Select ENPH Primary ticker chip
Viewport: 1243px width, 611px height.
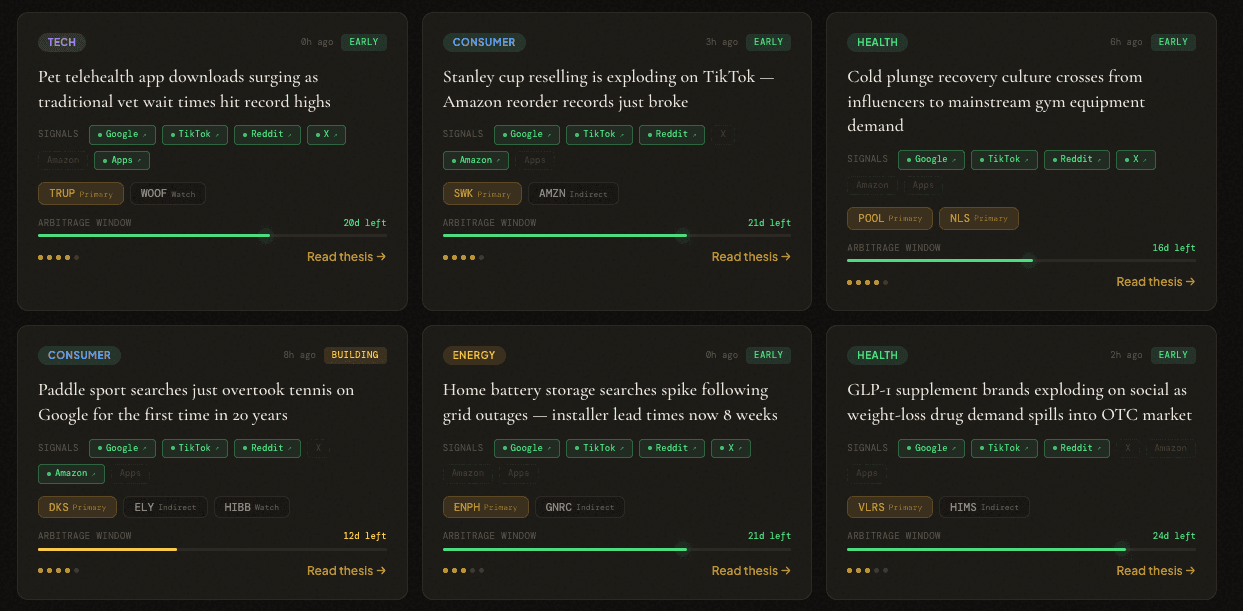coord(486,507)
